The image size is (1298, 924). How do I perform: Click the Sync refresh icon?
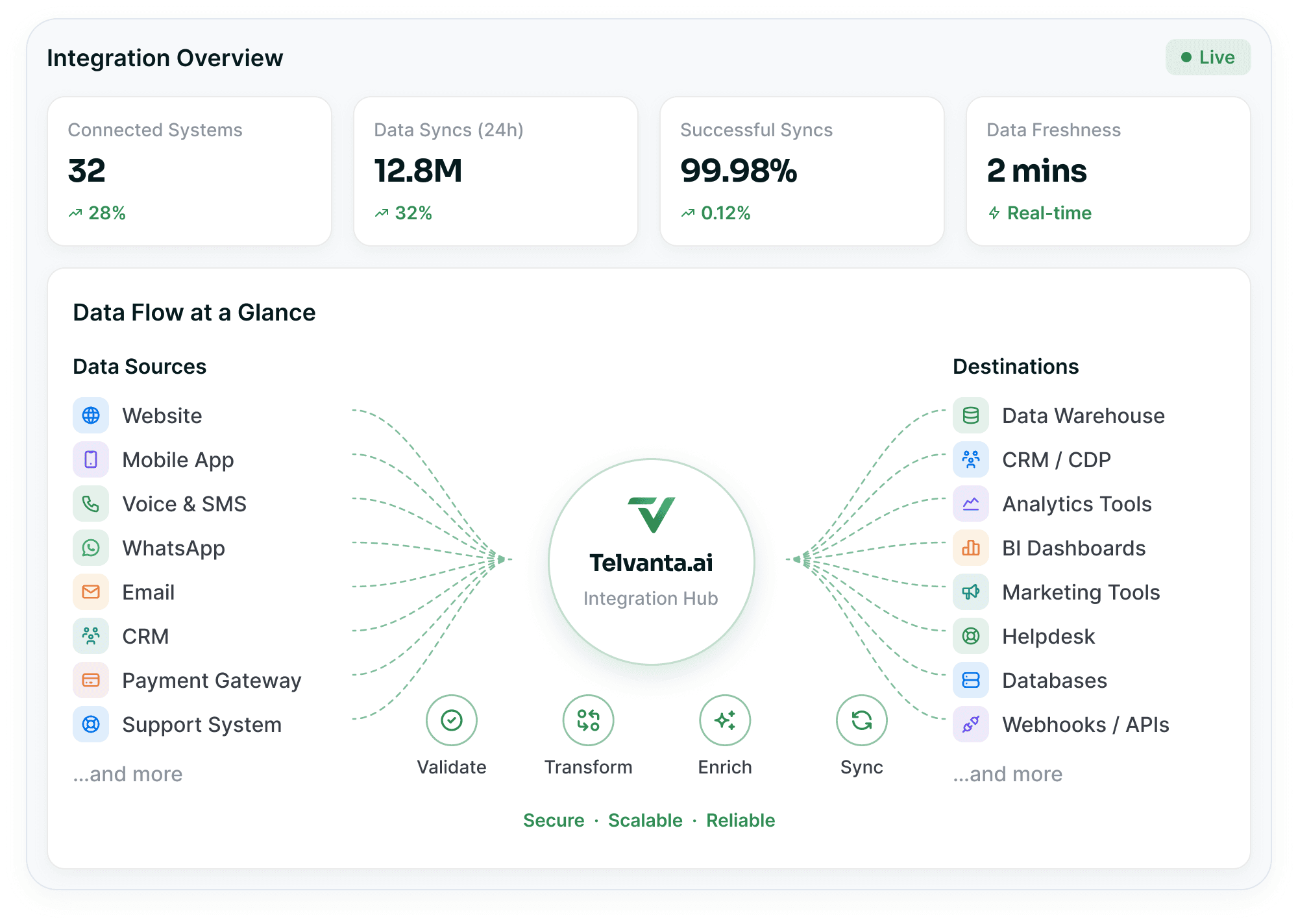click(862, 720)
